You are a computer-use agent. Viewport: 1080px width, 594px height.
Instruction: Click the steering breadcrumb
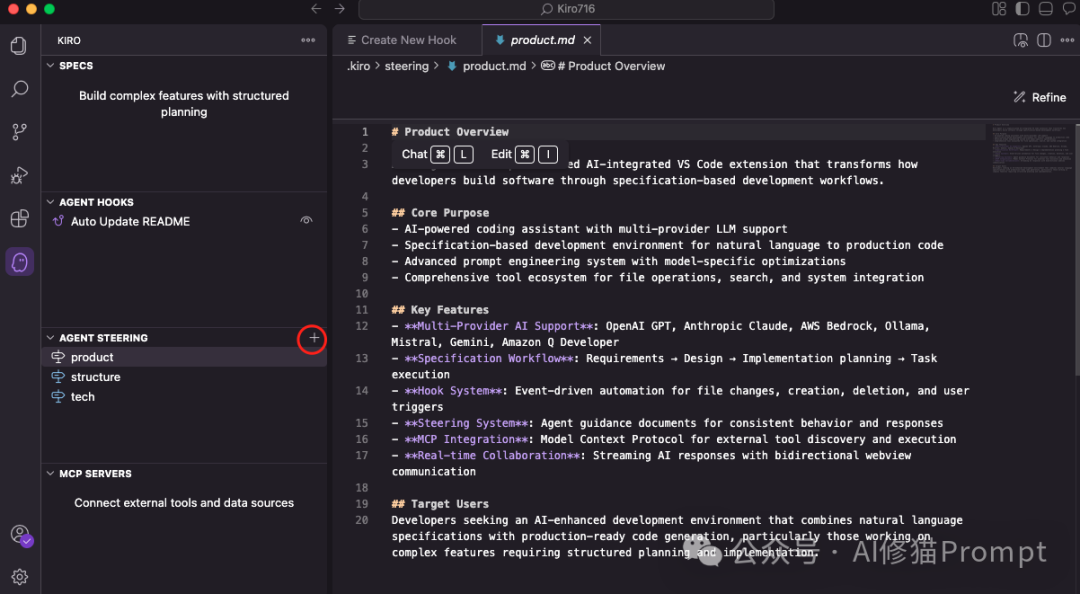tap(406, 66)
